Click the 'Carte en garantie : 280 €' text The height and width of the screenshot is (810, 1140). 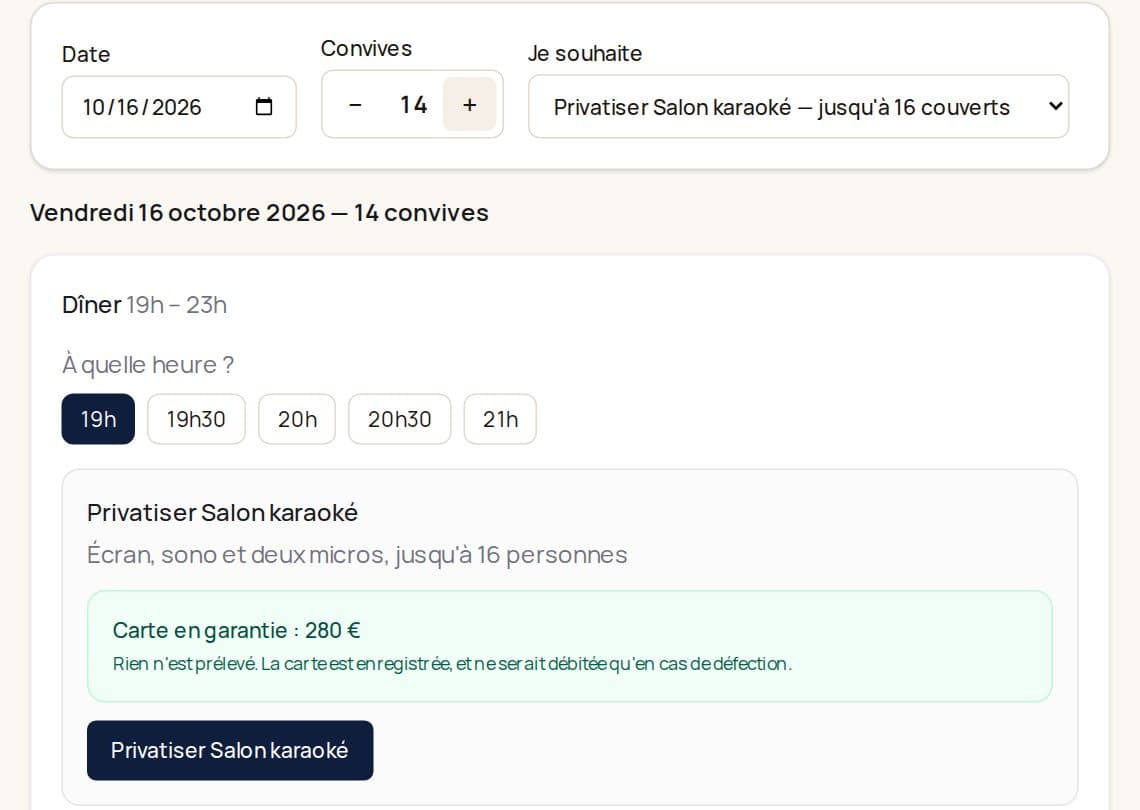click(236, 630)
